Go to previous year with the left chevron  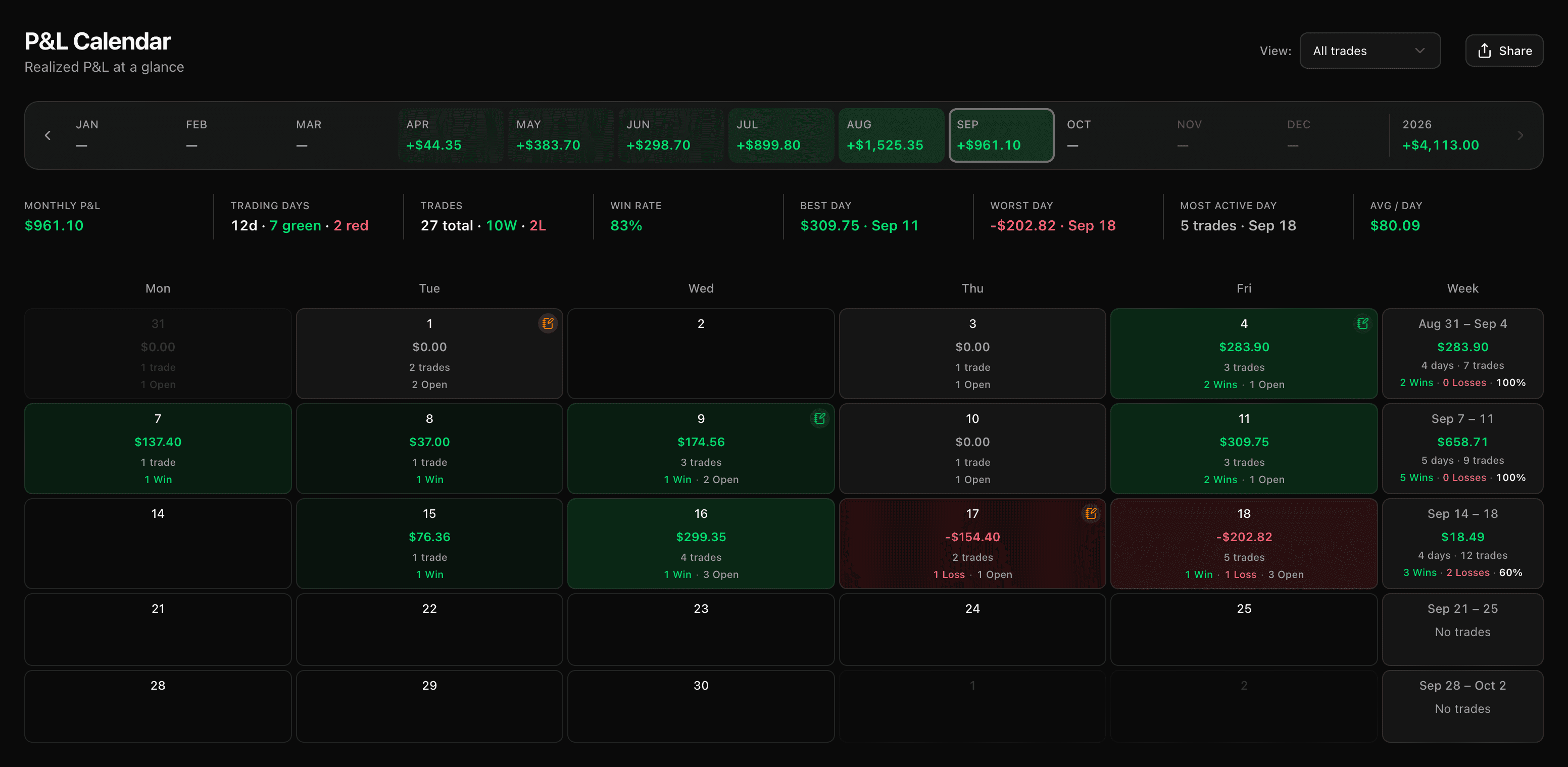(x=47, y=135)
